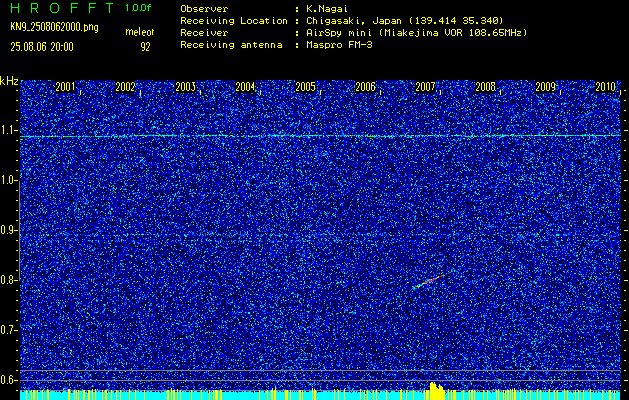This screenshot has height=400, width=629.
Task: Click the Maspro FM-3 antenna text
Action: [x=339, y=45]
